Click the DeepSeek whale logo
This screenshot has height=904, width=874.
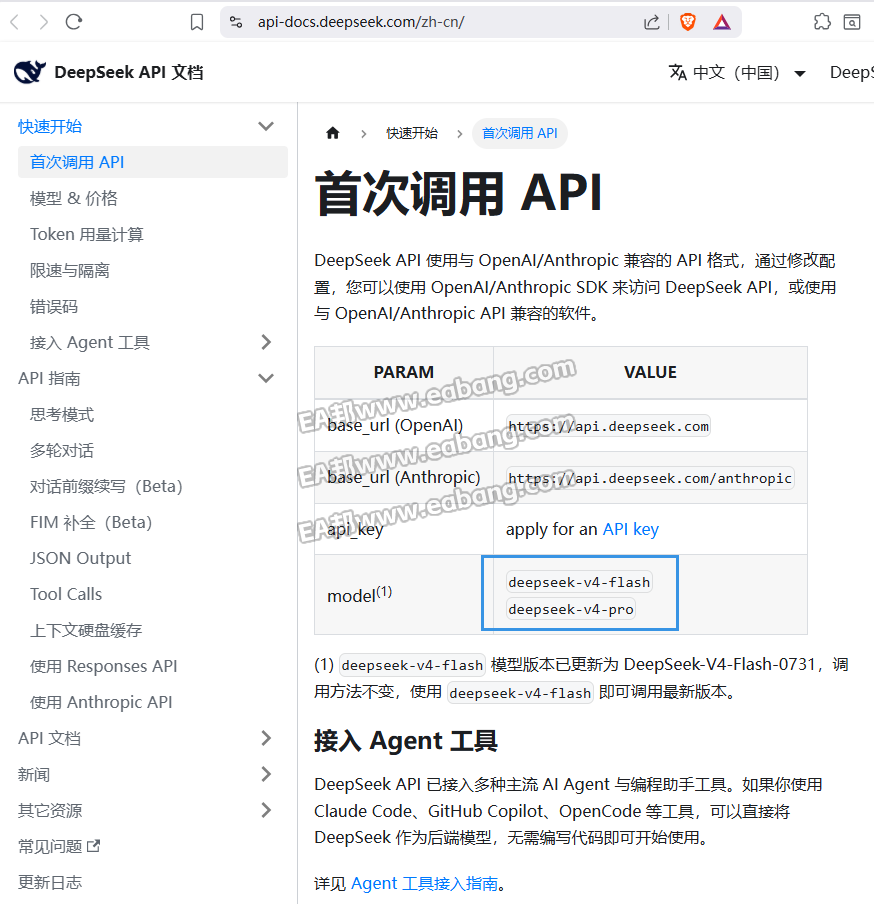(x=29, y=72)
